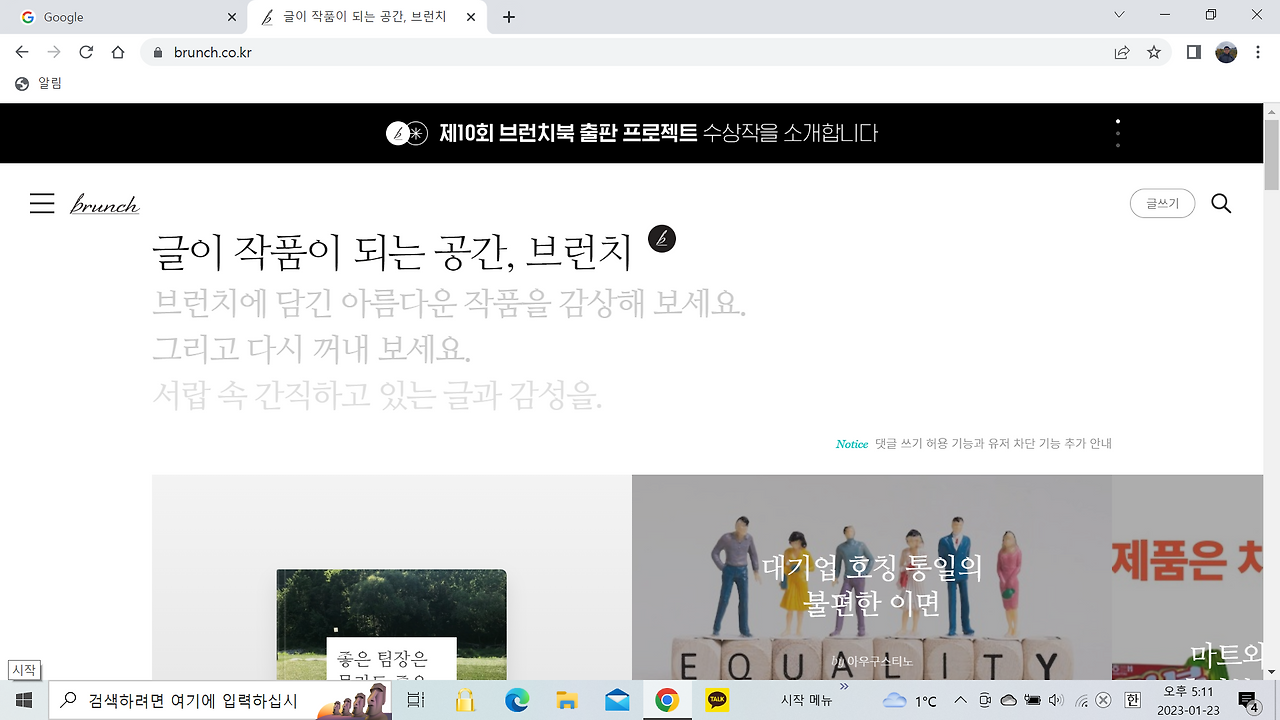Open Microsoft Edge from the taskbar
The image size is (1280, 720).
[517, 700]
